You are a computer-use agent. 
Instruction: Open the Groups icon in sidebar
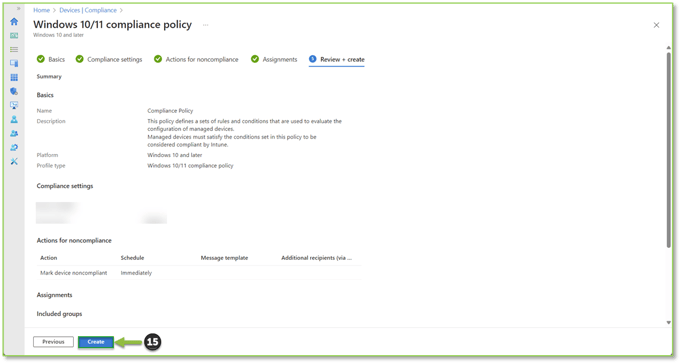coord(14,133)
